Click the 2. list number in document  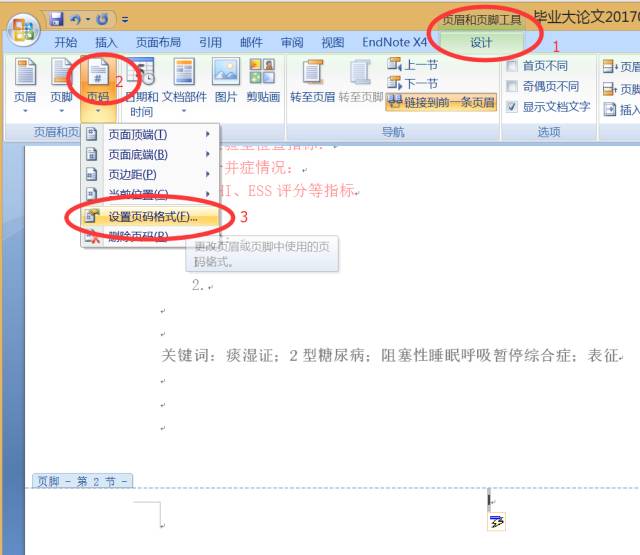(198, 285)
